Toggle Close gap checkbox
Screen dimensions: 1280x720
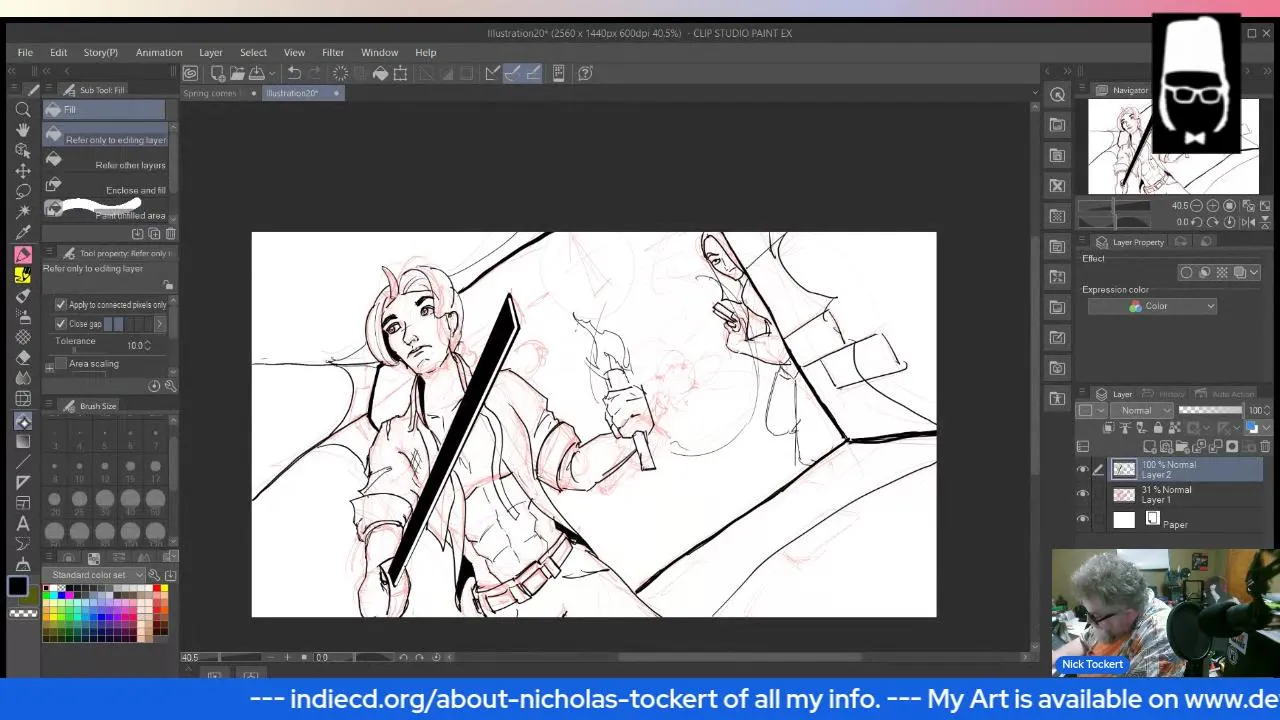coord(61,324)
